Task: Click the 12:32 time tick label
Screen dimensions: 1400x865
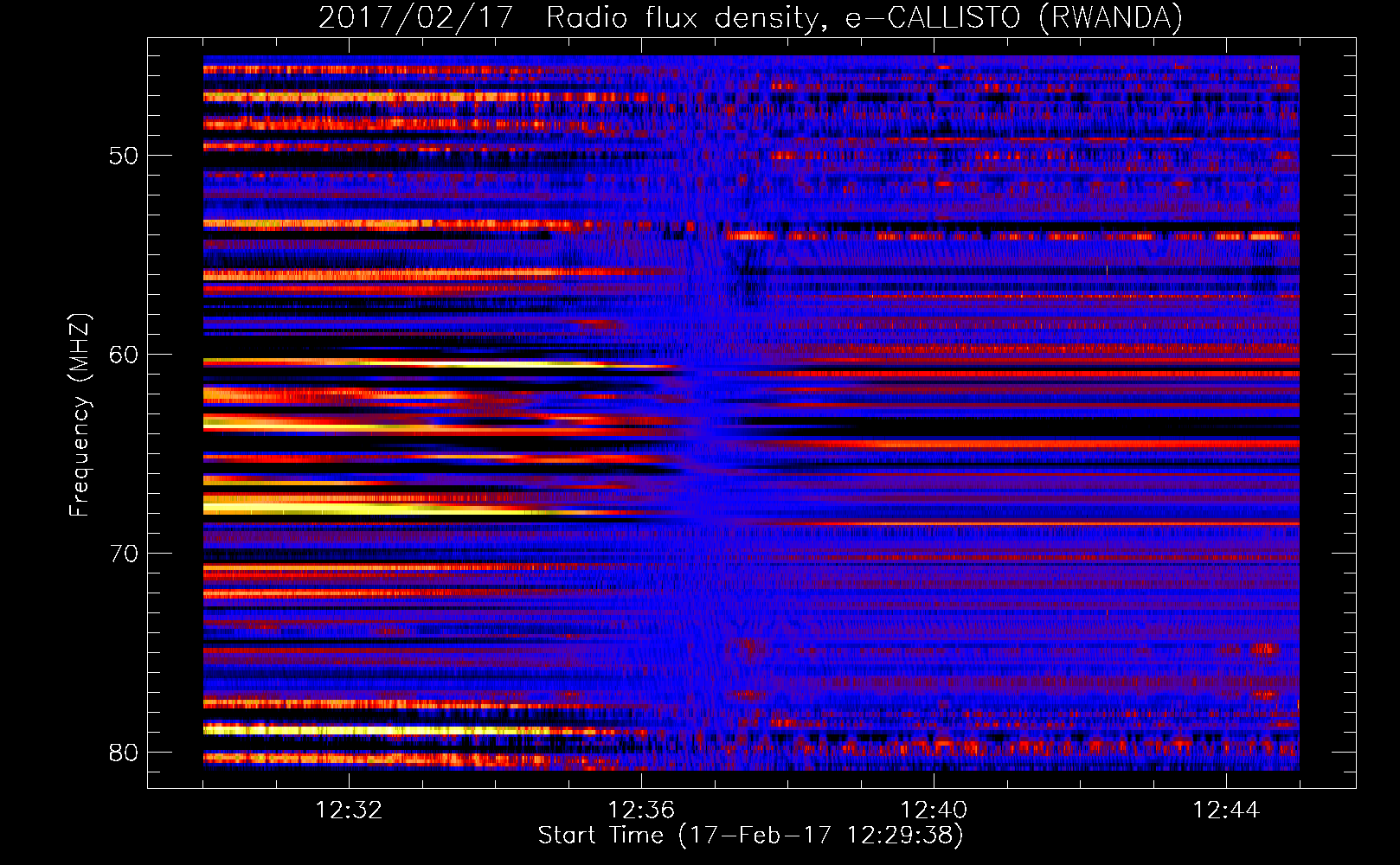Action: 349,811
